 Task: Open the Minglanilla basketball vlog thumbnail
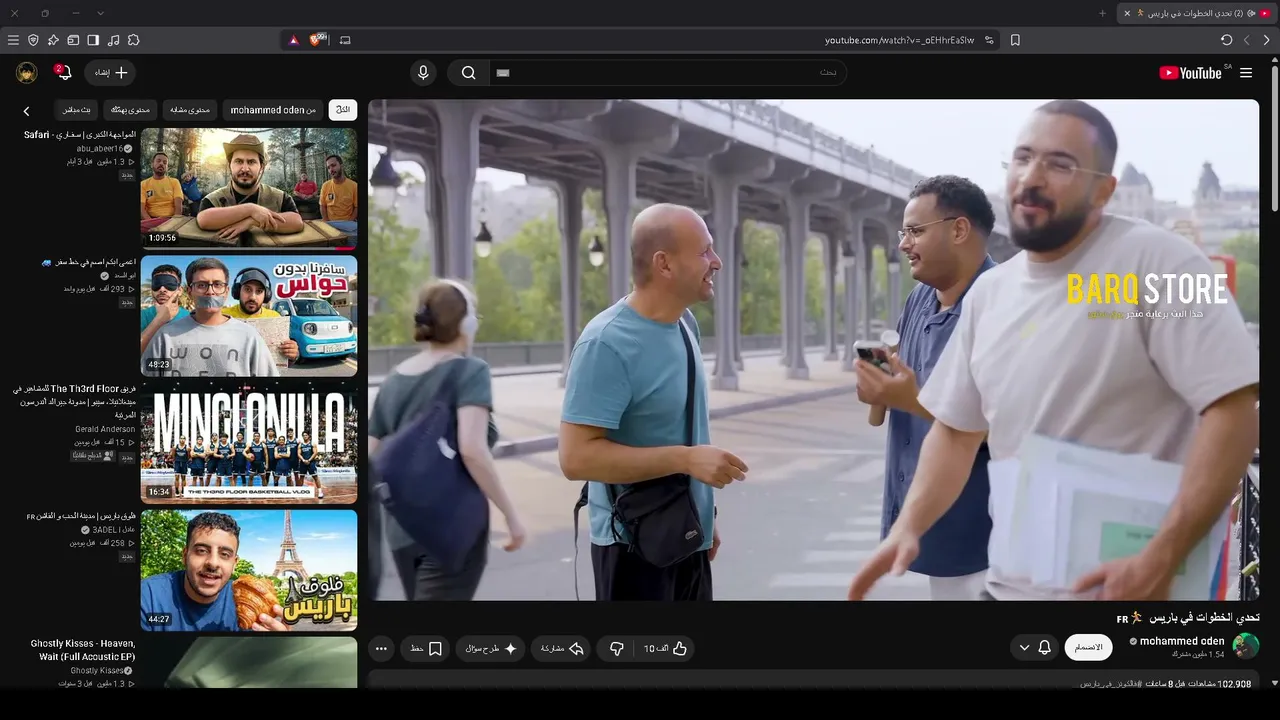point(249,442)
